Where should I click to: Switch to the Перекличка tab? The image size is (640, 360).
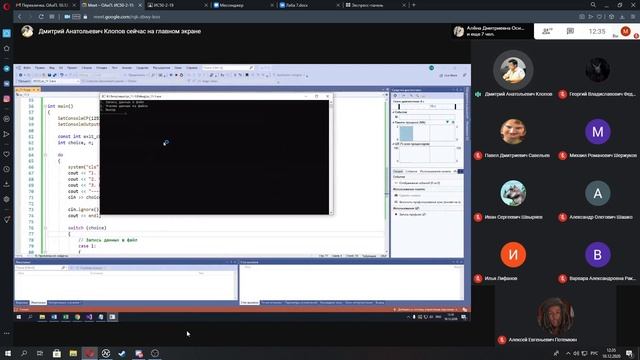[45, 5]
